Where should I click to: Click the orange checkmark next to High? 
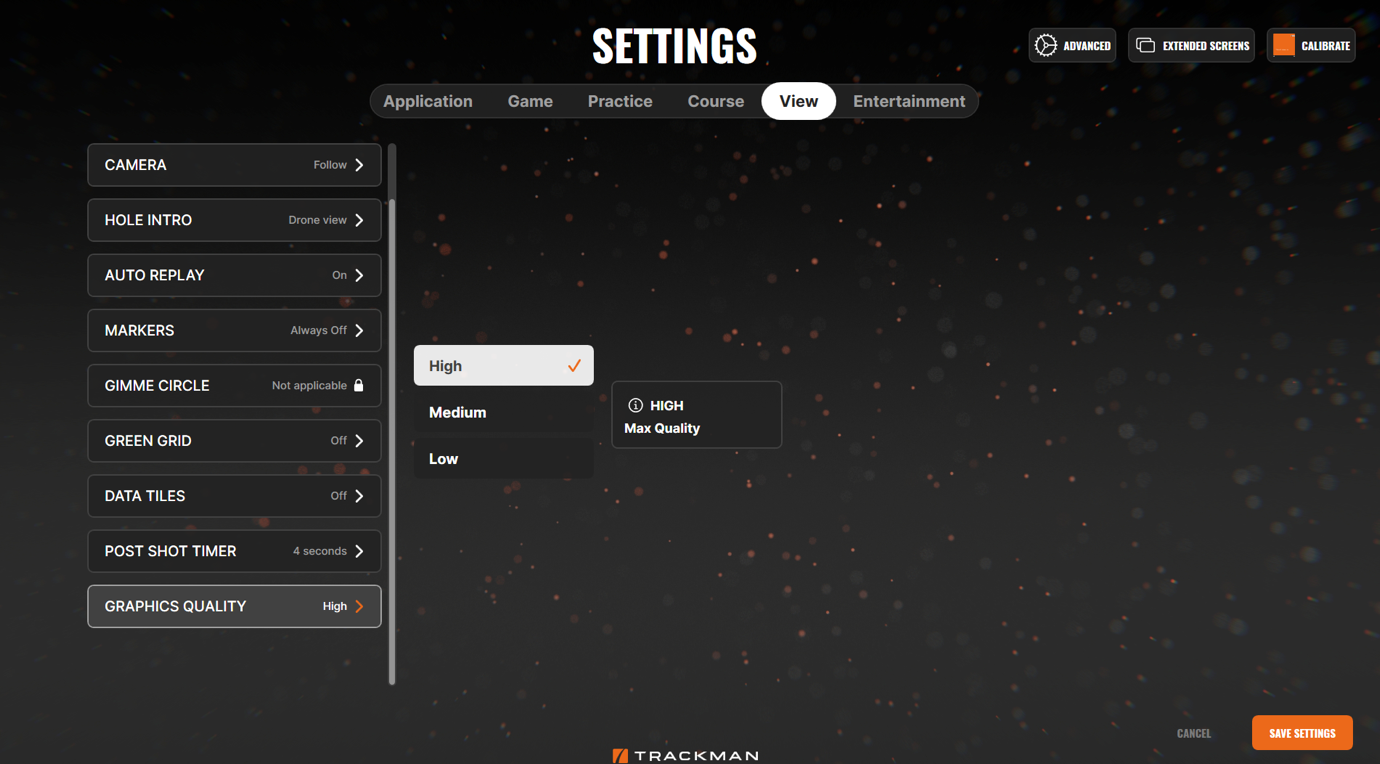(574, 365)
